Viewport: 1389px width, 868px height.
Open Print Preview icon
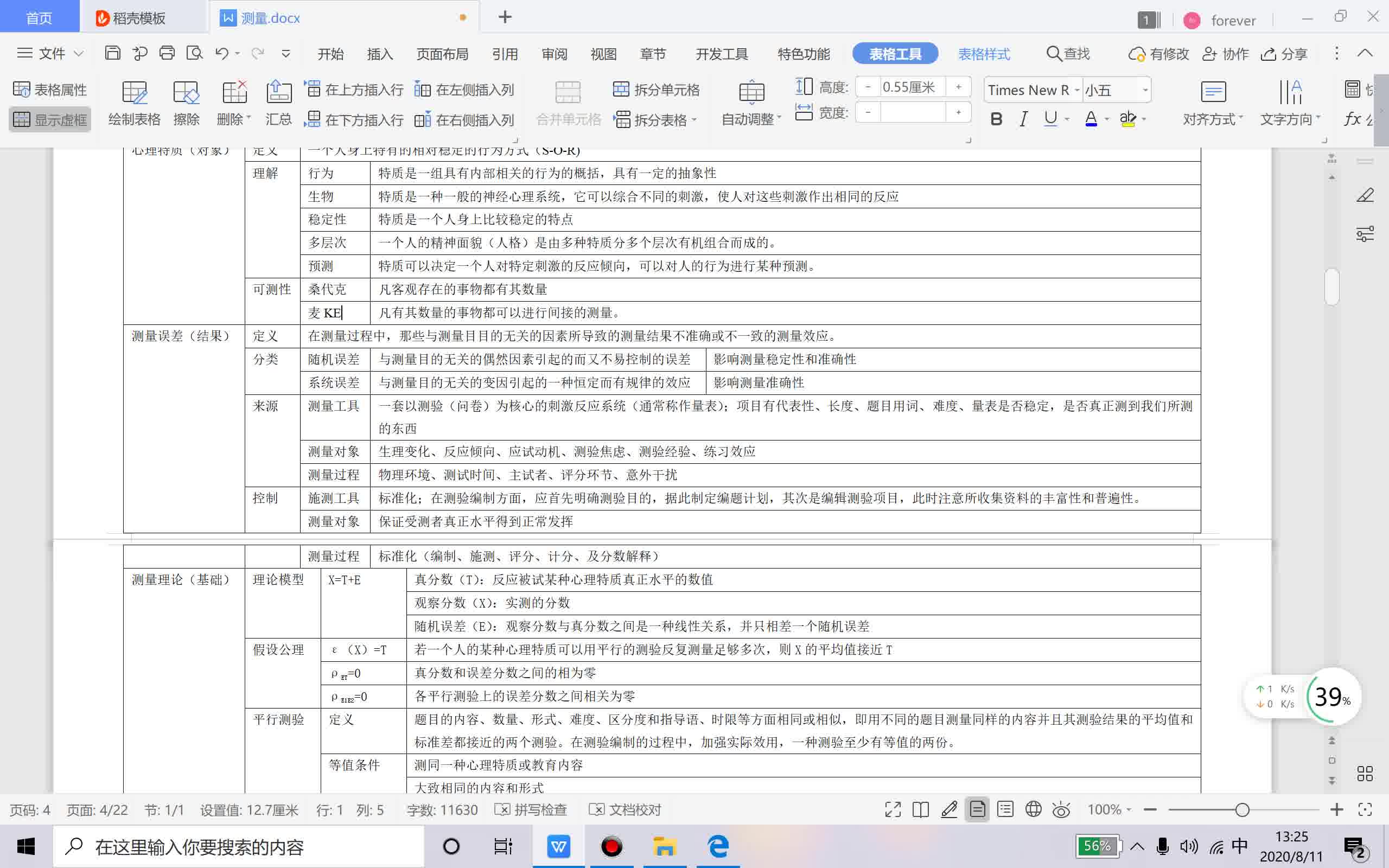click(195, 53)
